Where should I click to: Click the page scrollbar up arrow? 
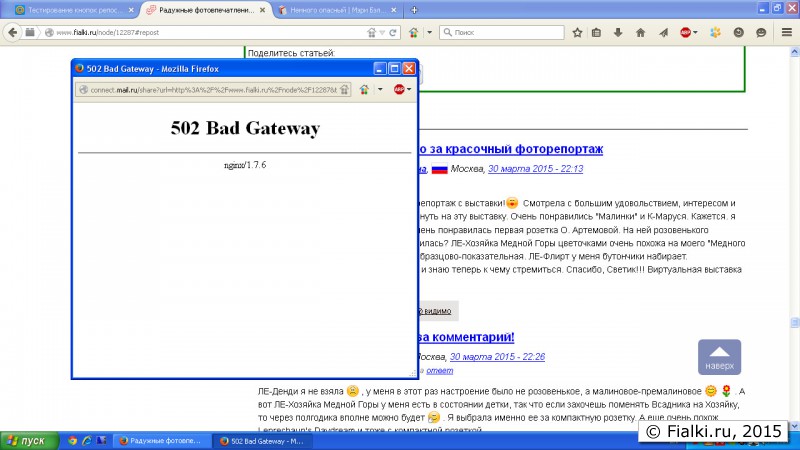pyautogui.click(x=794, y=52)
